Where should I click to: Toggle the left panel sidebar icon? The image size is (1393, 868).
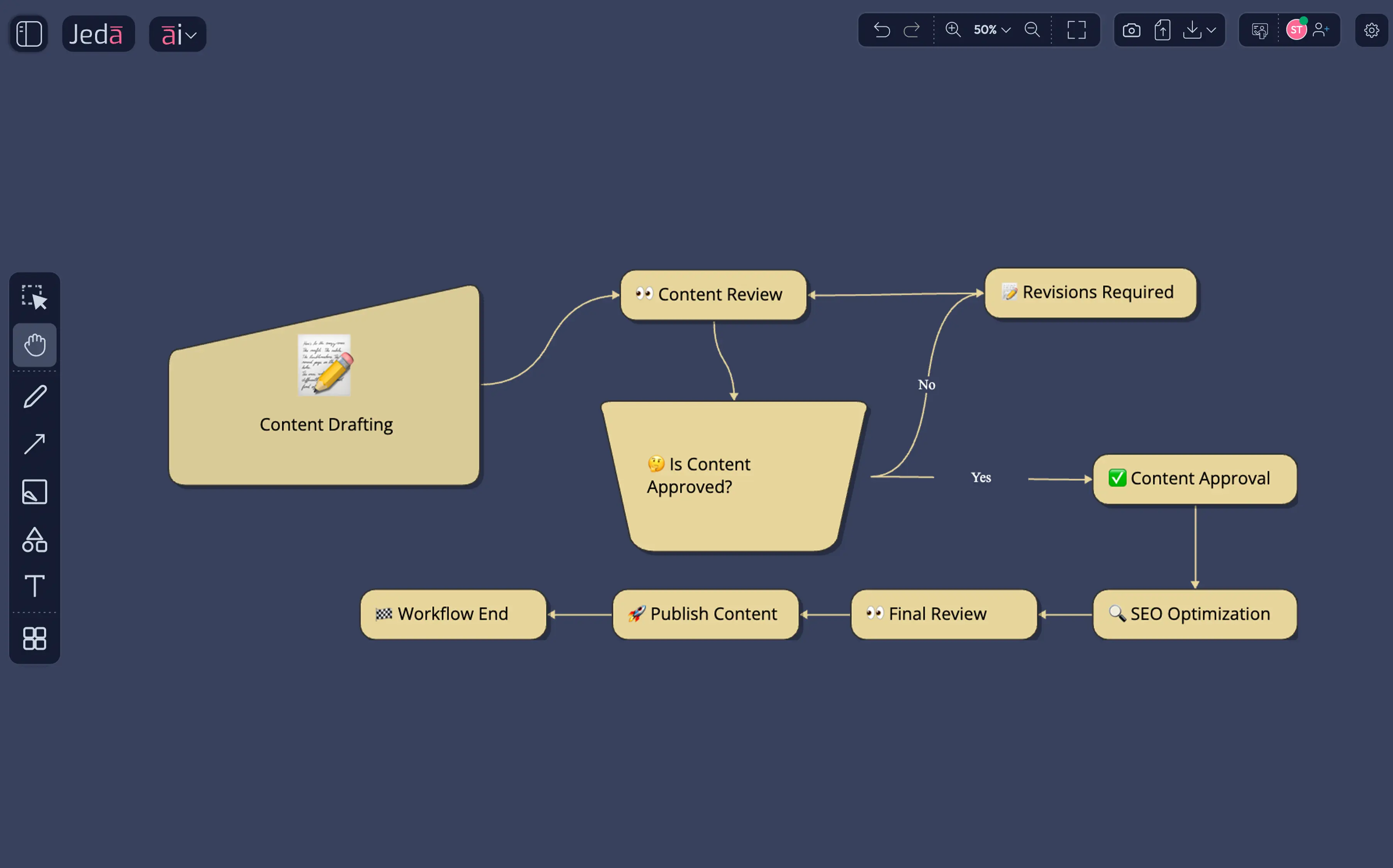coord(28,33)
